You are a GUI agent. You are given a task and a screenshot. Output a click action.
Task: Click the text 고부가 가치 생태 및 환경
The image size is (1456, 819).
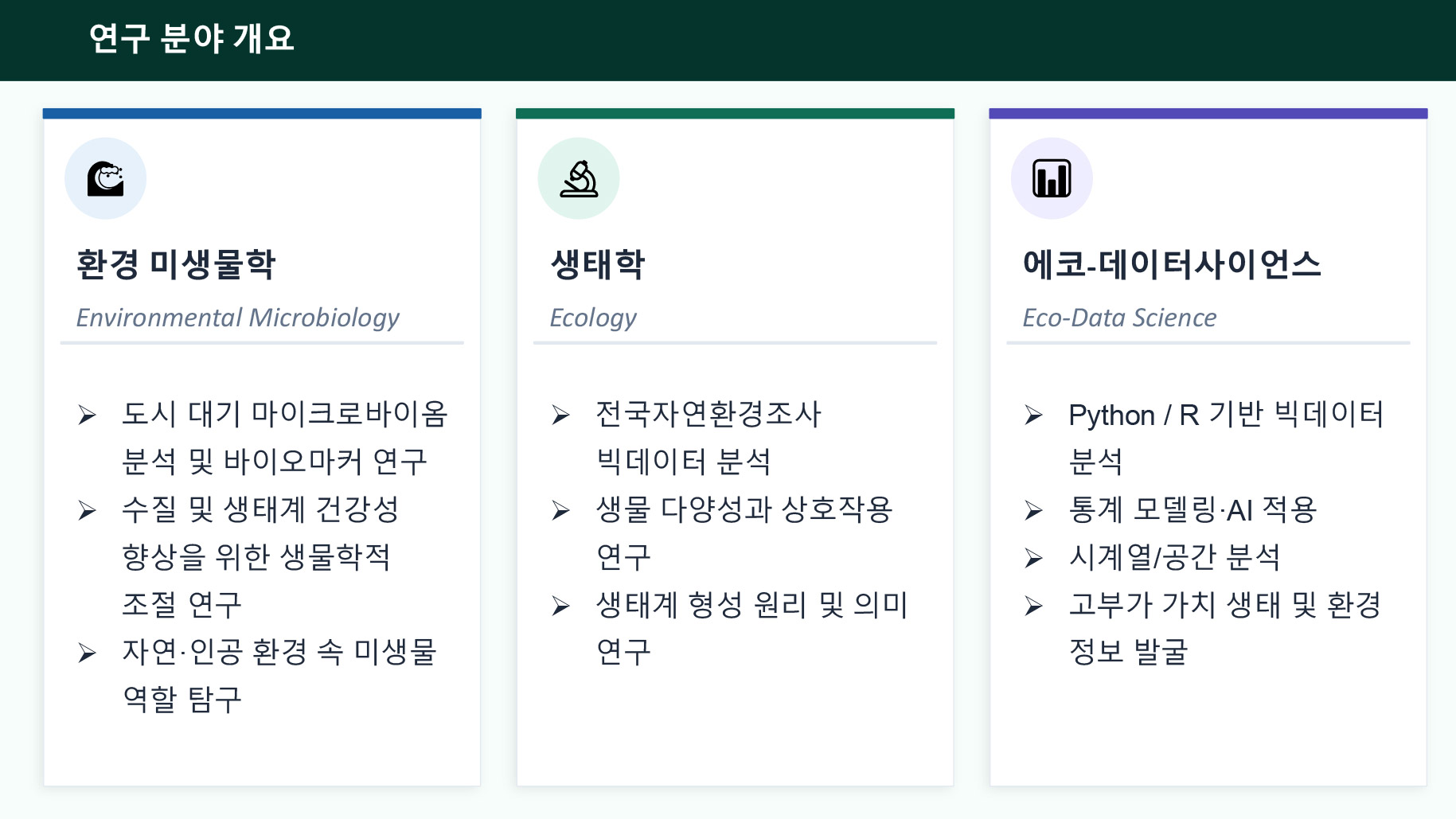[x=1225, y=605]
